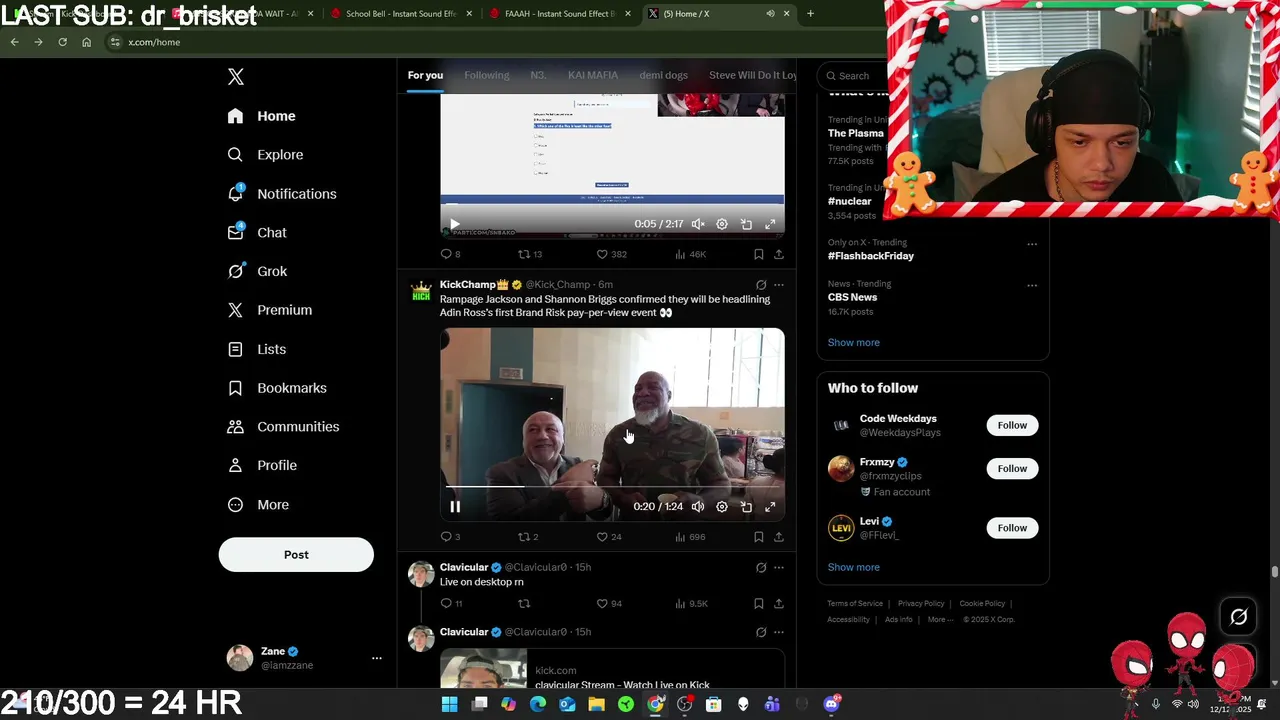Open the Windows Start menu
Image resolution: width=1280 pixels, height=720 pixels.
click(450, 704)
